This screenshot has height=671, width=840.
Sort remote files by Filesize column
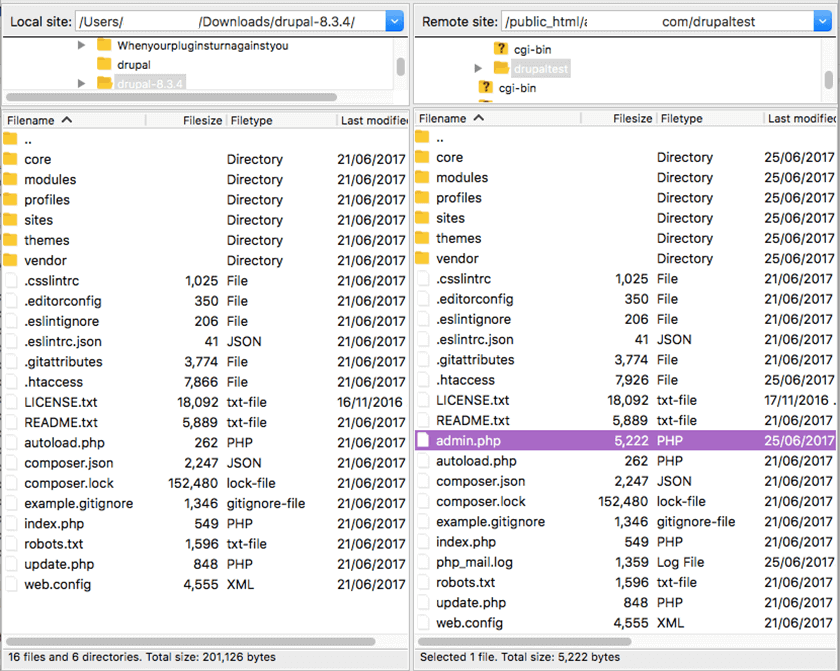pos(634,117)
